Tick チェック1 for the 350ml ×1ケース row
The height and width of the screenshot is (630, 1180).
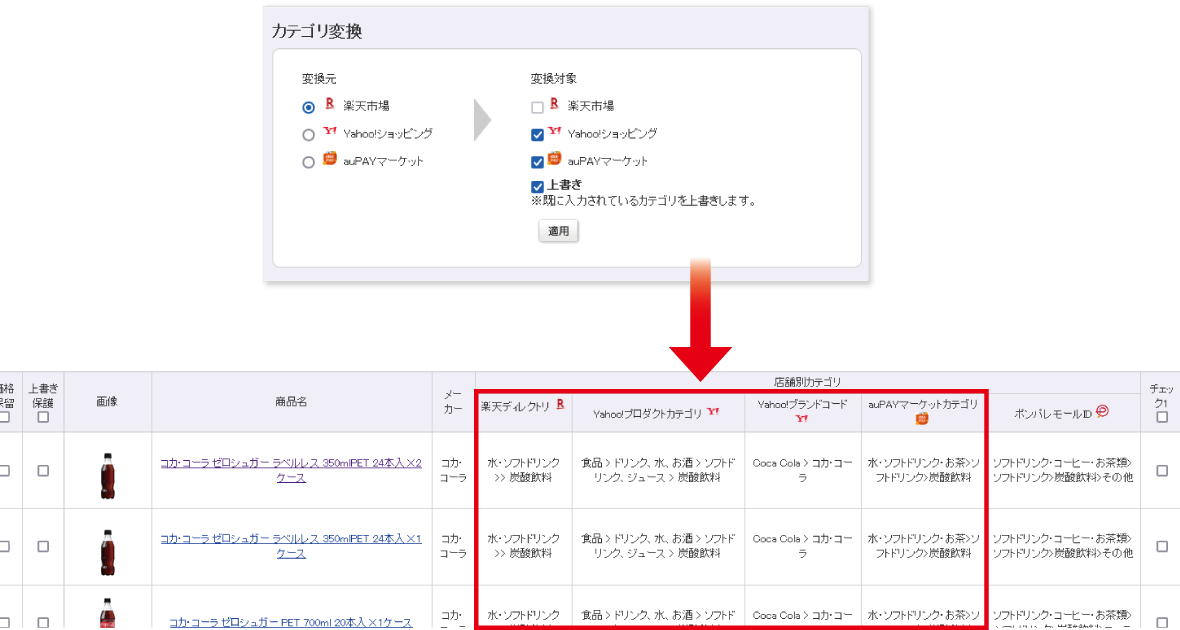(x=1162, y=546)
